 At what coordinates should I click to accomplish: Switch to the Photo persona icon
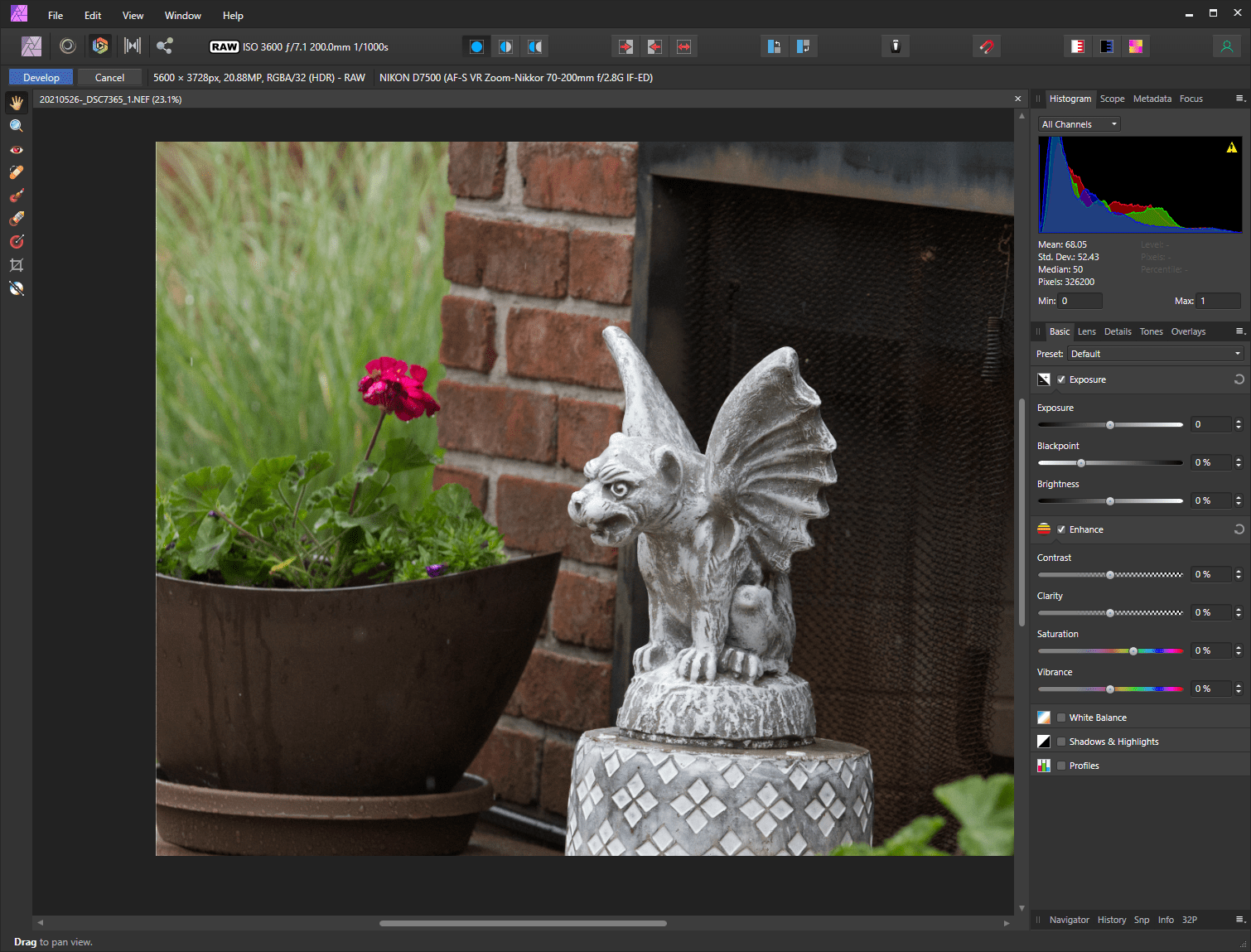pyautogui.click(x=31, y=46)
